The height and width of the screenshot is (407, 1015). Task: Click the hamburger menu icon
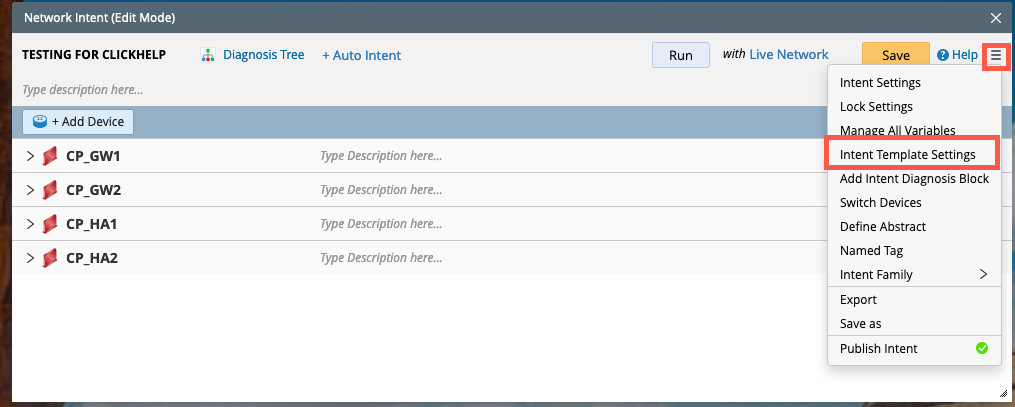pyautogui.click(x=995, y=56)
